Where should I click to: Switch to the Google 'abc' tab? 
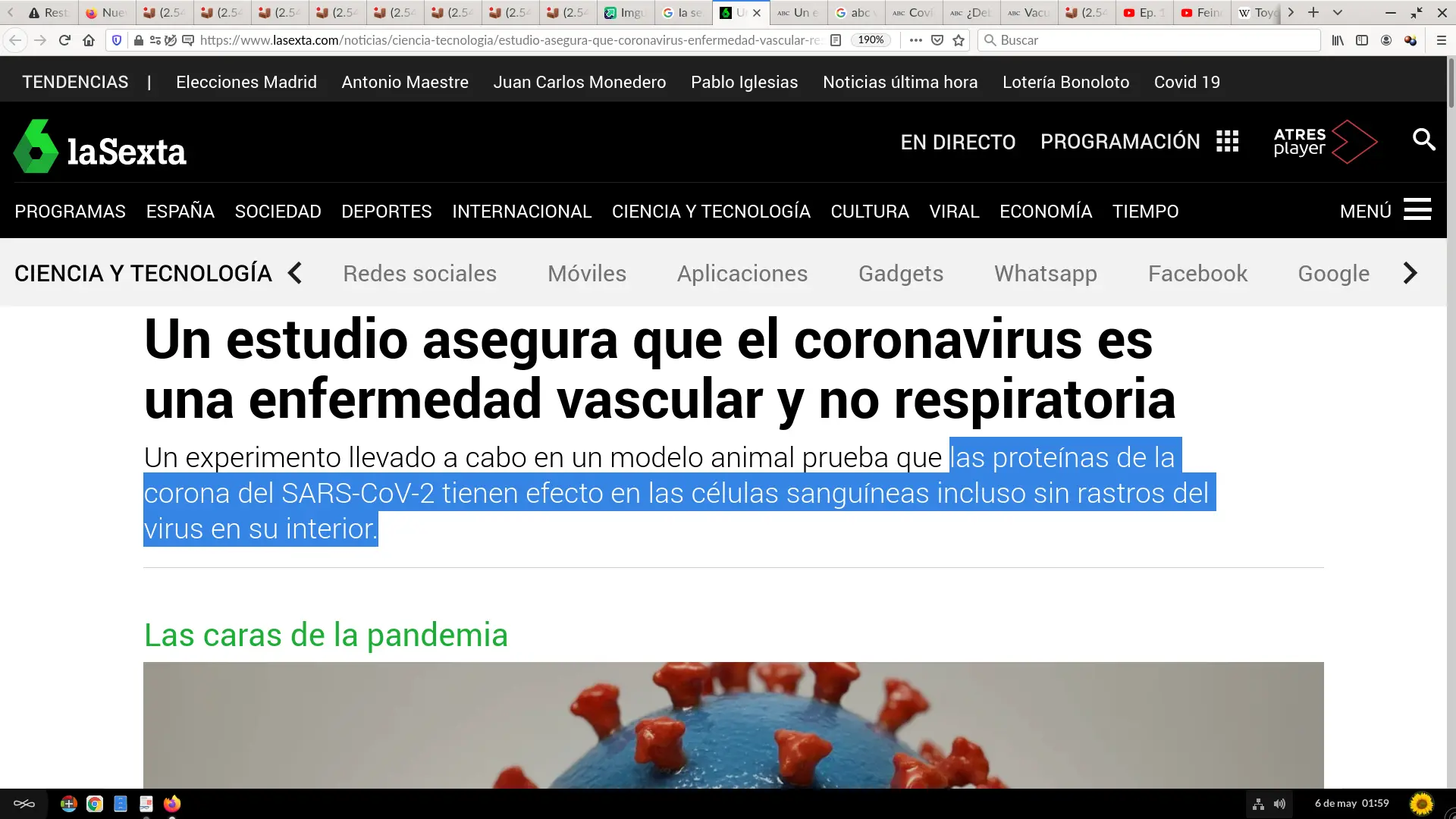(855, 12)
